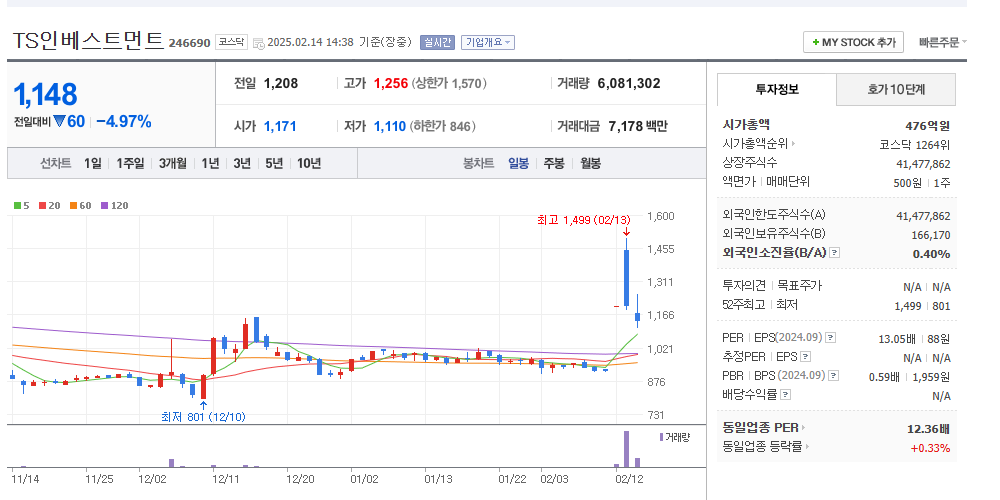
Task: Expand the 기업개요 dropdown
Action: 488,42
